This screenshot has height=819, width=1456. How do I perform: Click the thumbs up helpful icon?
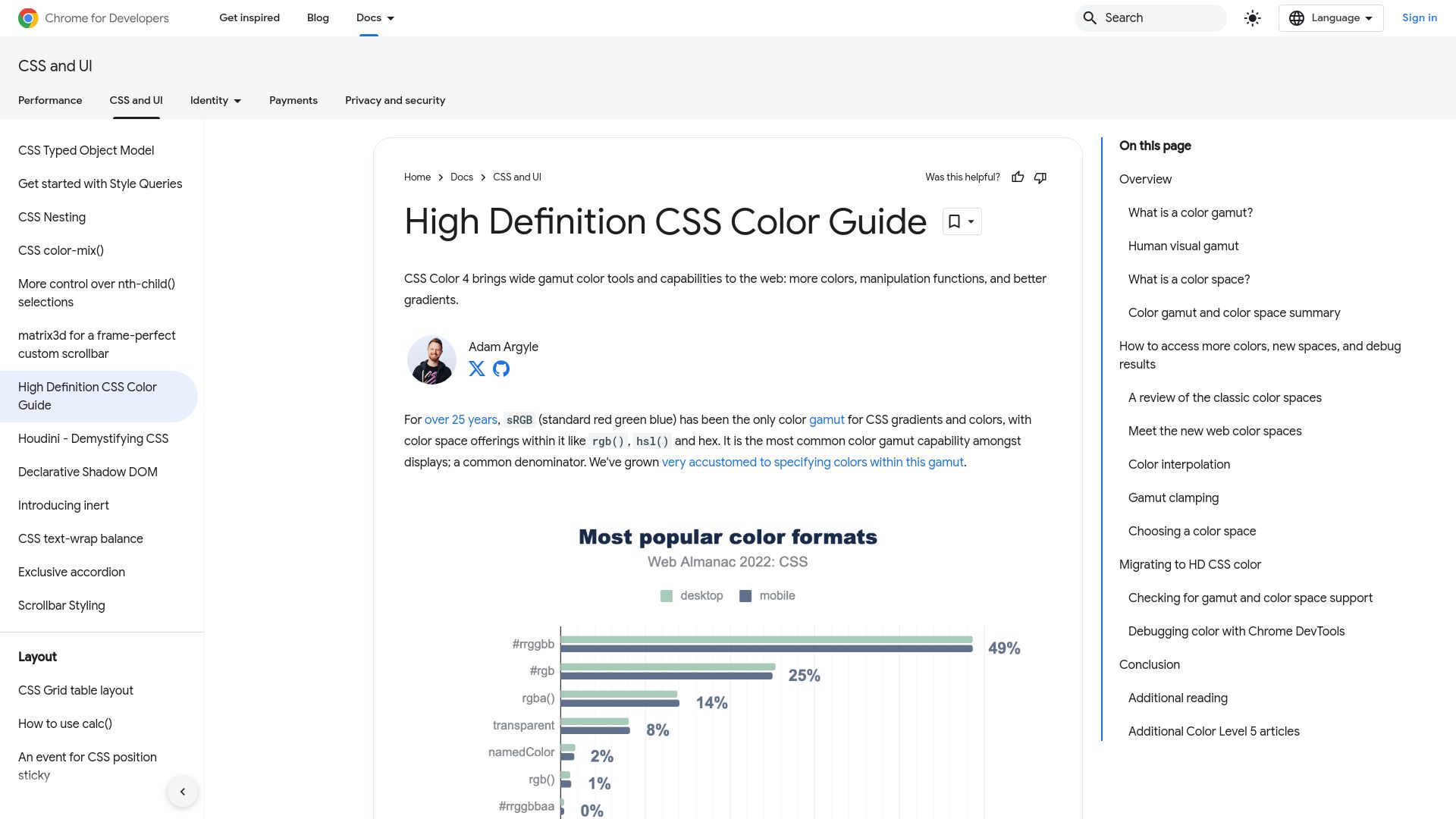pos(1018,177)
